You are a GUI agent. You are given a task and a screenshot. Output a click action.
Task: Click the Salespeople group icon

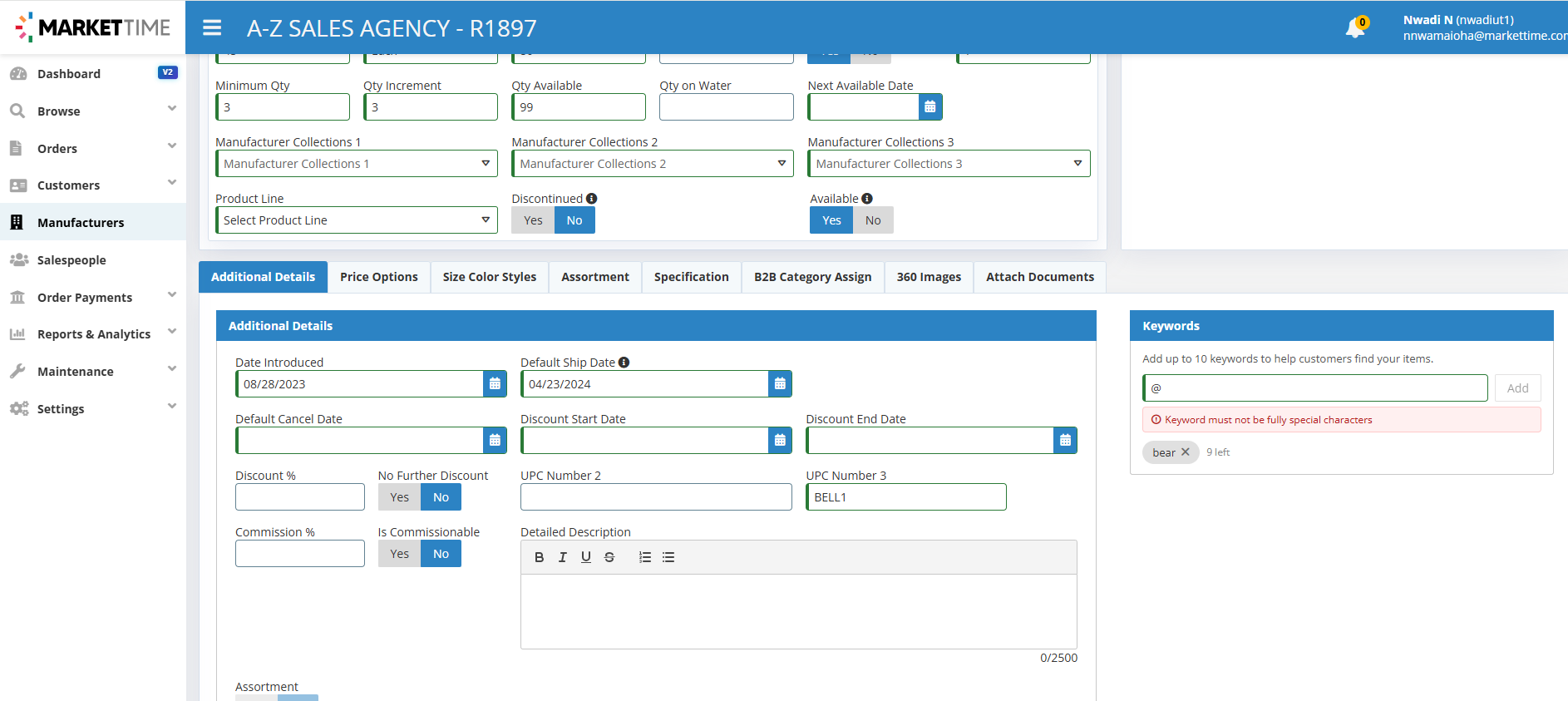pos(18,259)
